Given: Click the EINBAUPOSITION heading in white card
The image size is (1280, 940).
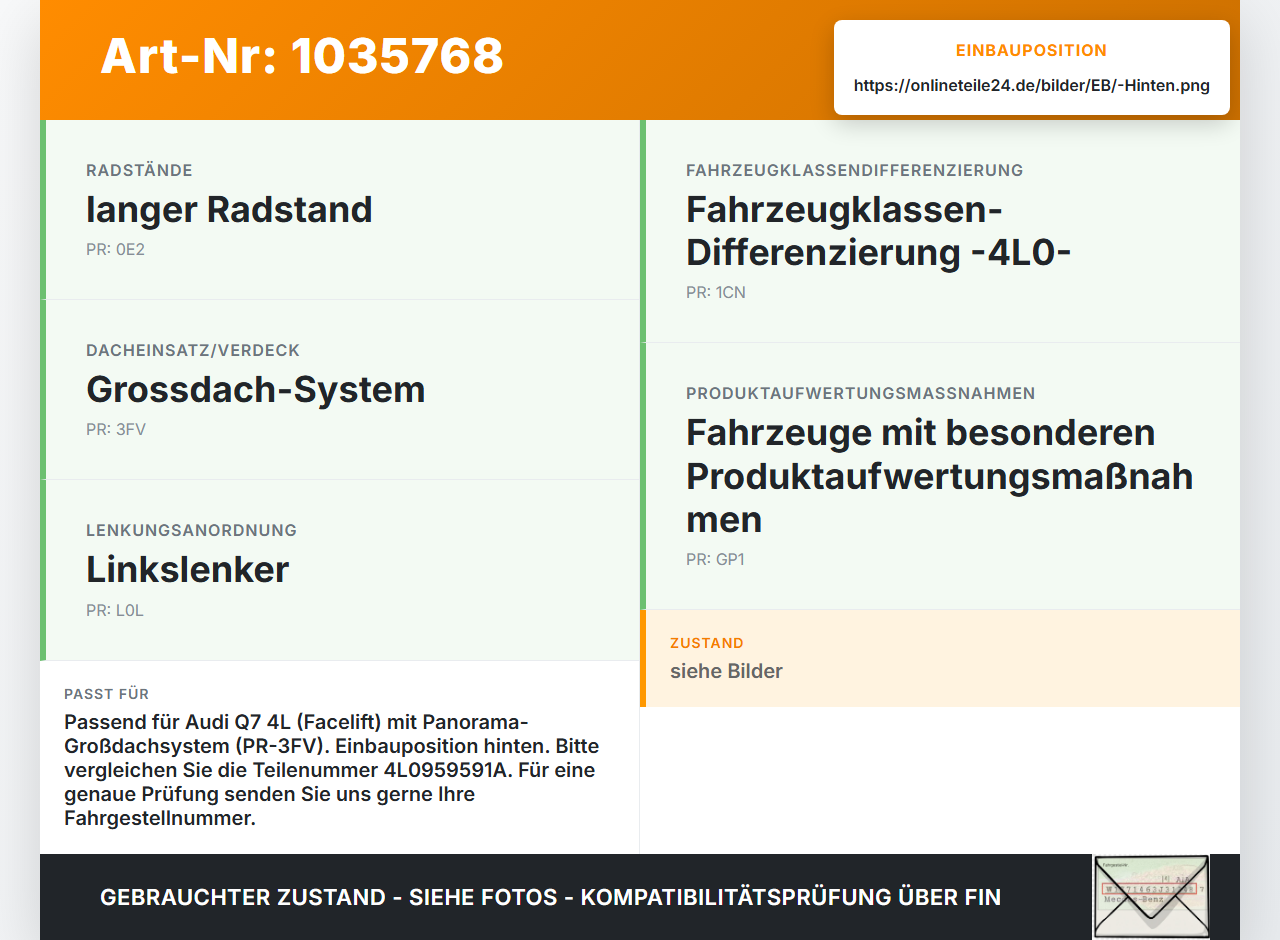Looking at the screenshot, I should coord(1032,51).
